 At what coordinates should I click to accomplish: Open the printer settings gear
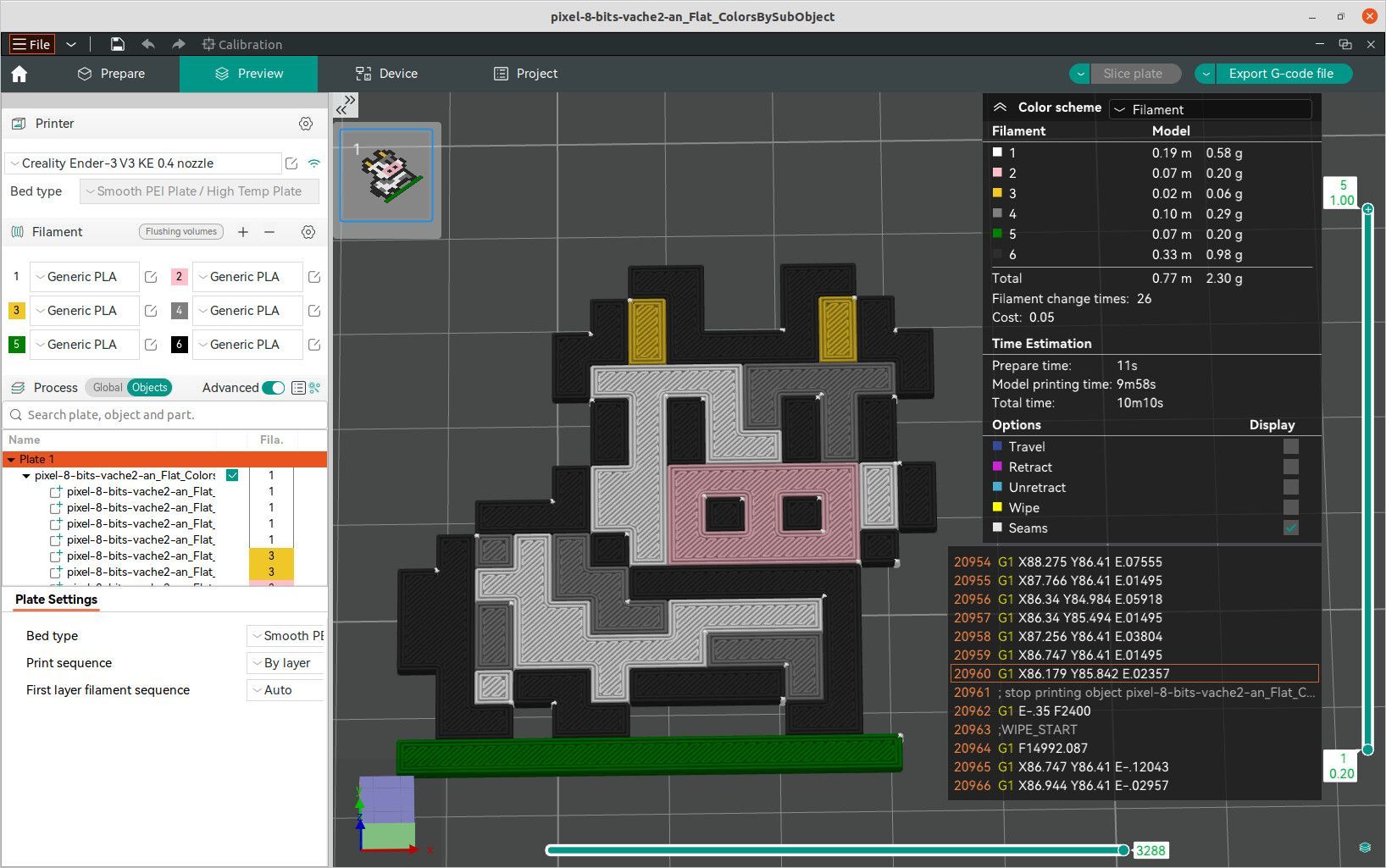pos(306,124)
